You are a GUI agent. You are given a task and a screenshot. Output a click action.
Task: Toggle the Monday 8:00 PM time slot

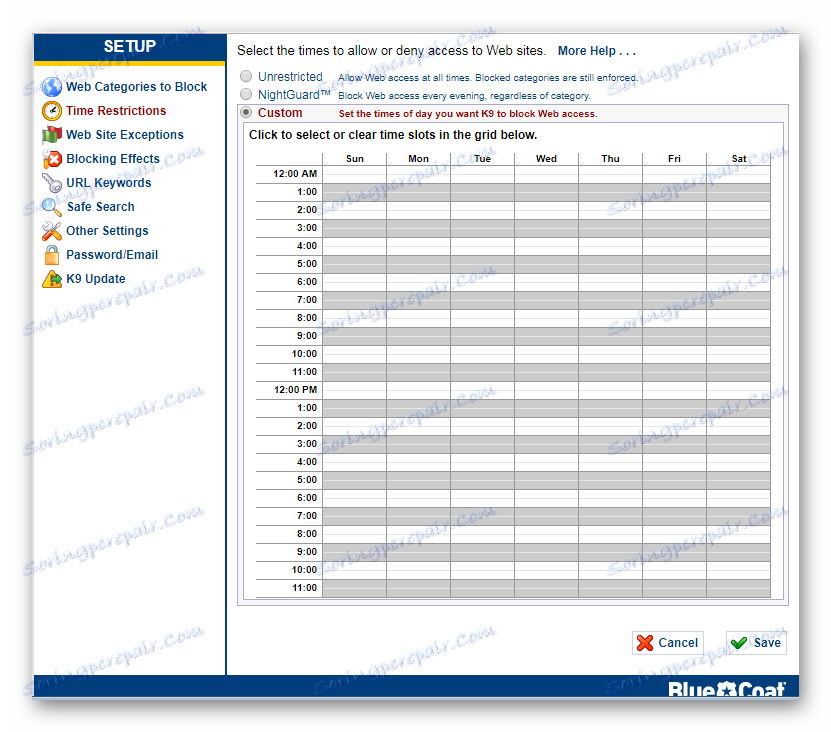[x=419, y=534]
